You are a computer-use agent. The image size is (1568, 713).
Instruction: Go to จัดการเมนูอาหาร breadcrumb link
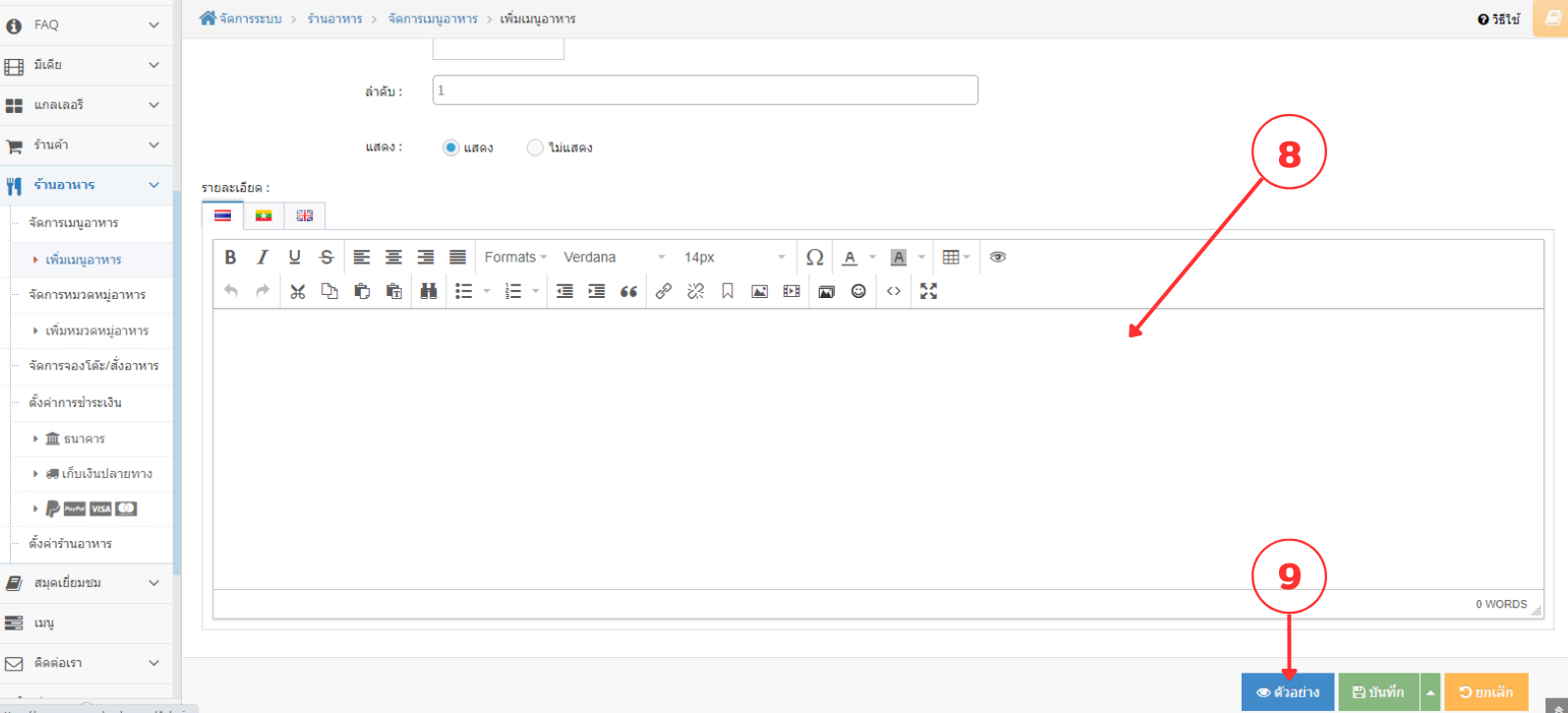coord(433,19)
